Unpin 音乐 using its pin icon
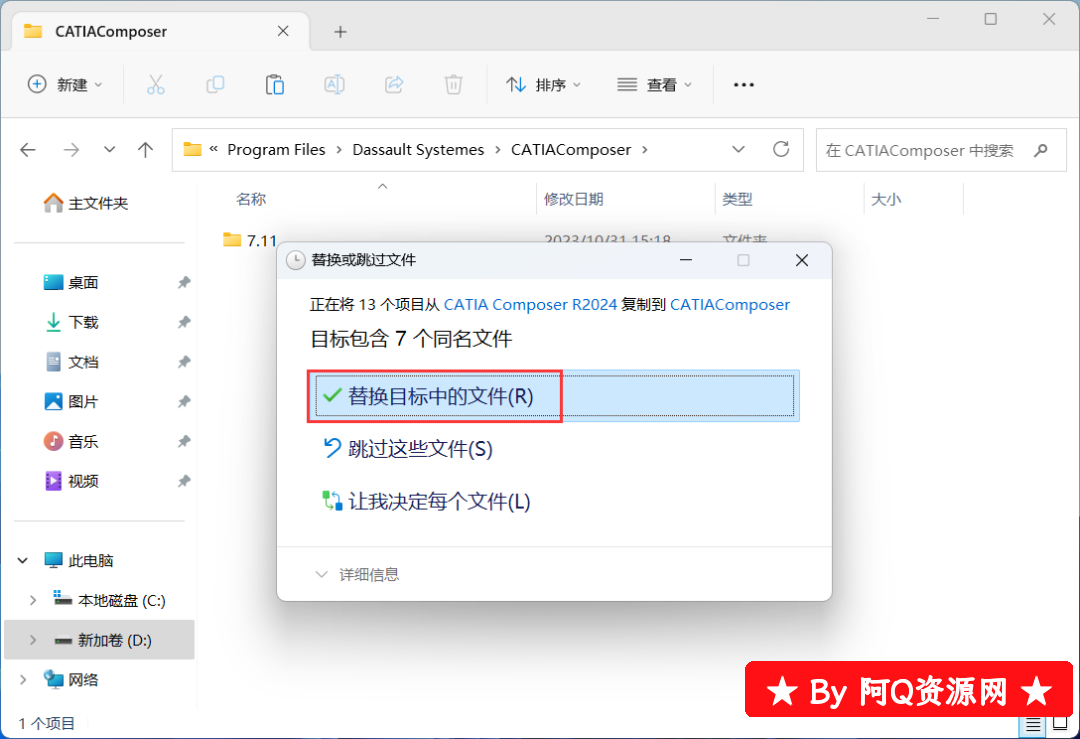Viewport: 1080px width, 739px height. [x=184, y=441]
